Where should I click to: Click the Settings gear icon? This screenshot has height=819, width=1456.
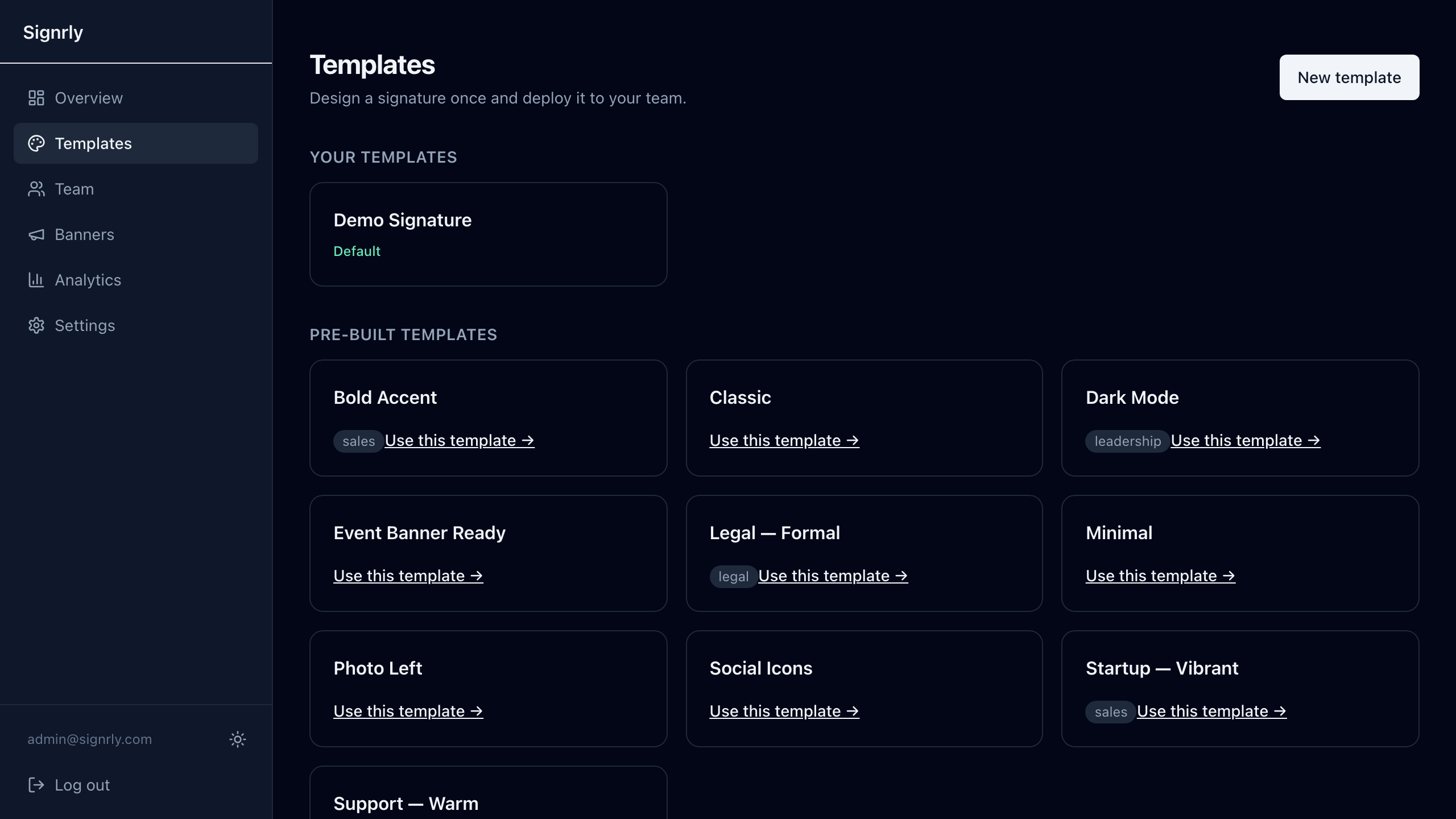point(36,325)
